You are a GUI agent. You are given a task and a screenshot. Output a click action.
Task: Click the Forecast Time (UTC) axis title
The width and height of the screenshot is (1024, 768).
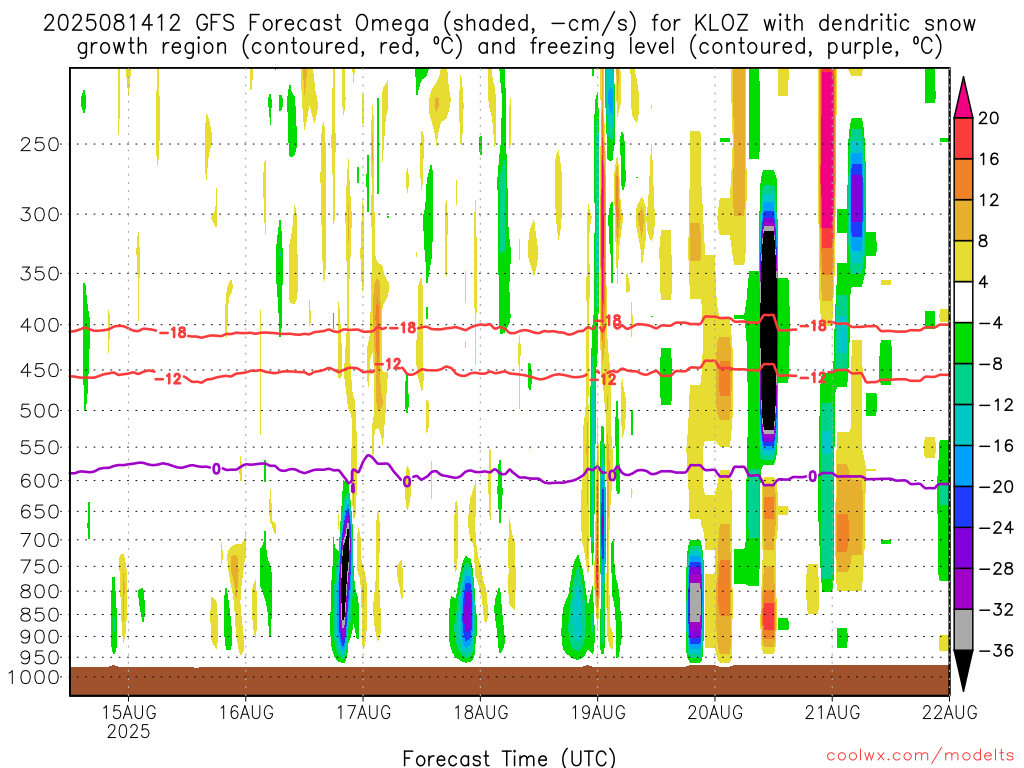pos(509,758)
